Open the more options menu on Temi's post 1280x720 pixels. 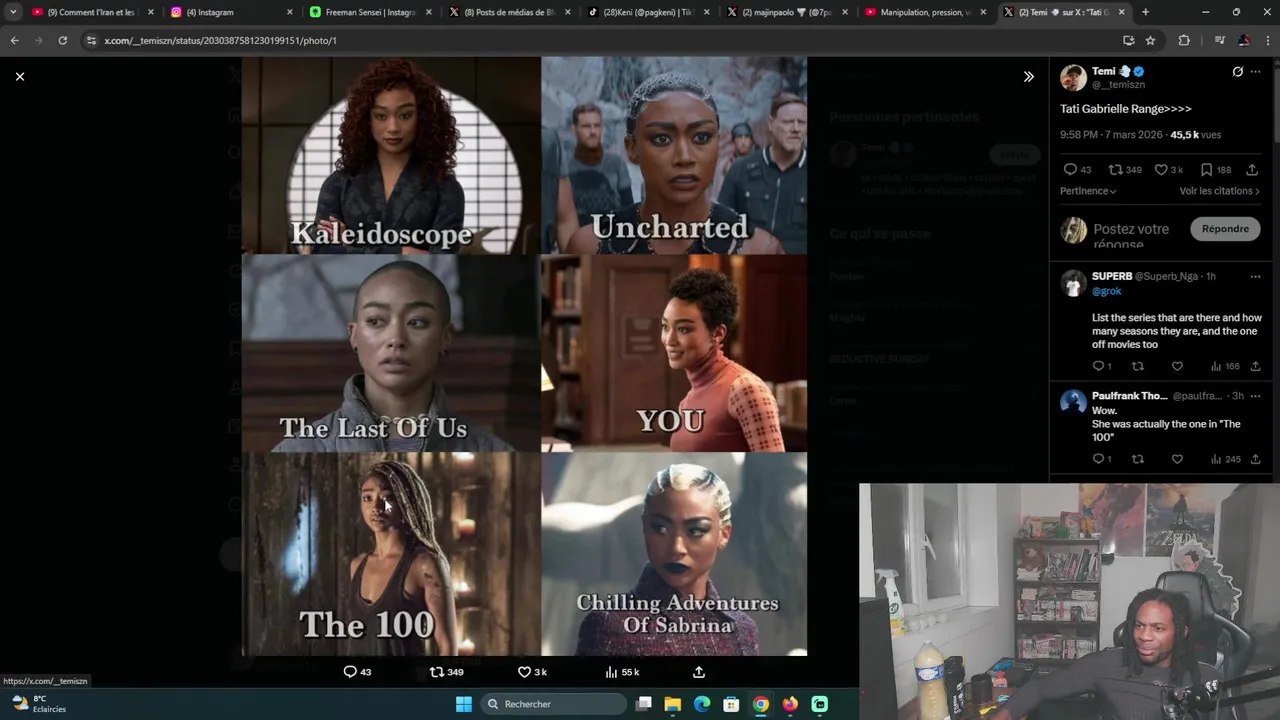(x=1256, y=72)
